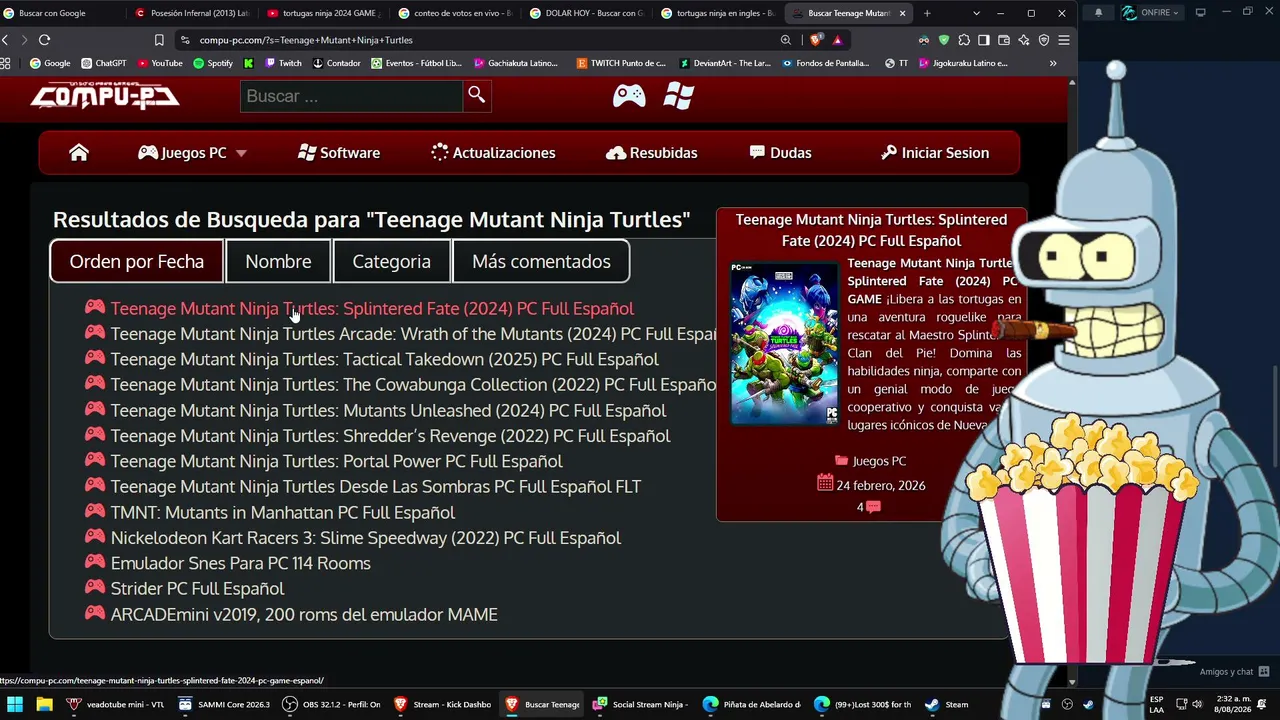The width and height of the screenshot is (1280, 720).
Task: Select the Orden por Fecha tab
Action: [137, 261]
